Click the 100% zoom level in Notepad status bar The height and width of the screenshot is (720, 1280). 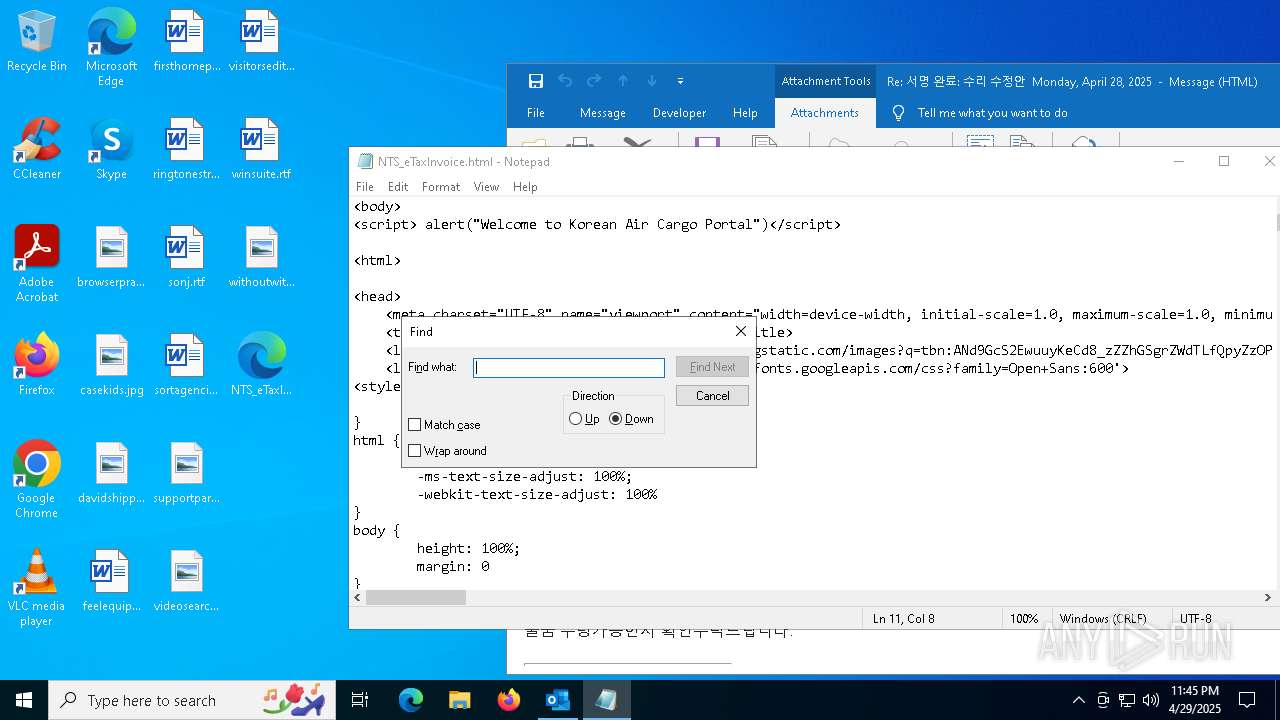(x=1024, y=619)
